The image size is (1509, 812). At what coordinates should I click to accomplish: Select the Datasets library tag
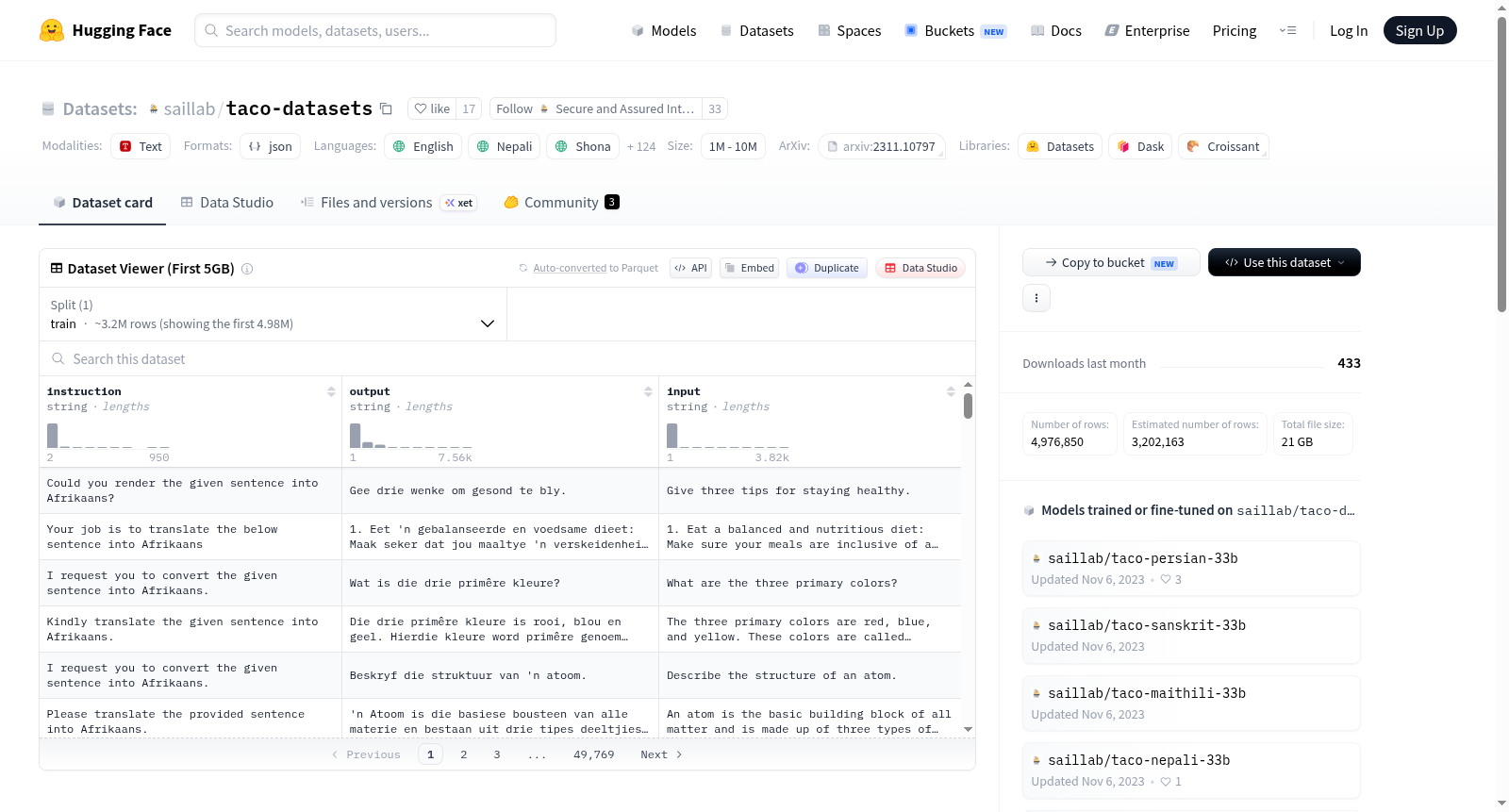pos(1060,146)
